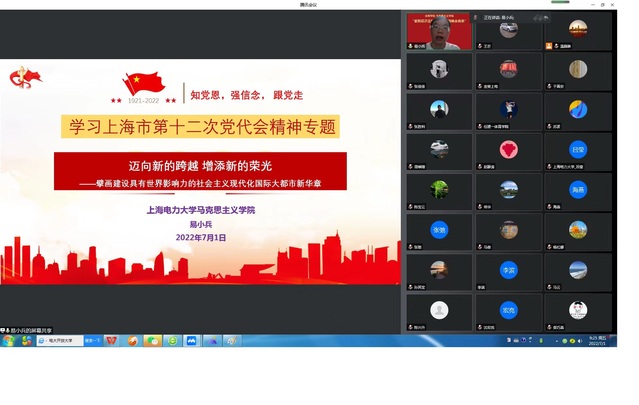Select the participant with blue-yellow abstract avatar

click(x=578, y=112)
